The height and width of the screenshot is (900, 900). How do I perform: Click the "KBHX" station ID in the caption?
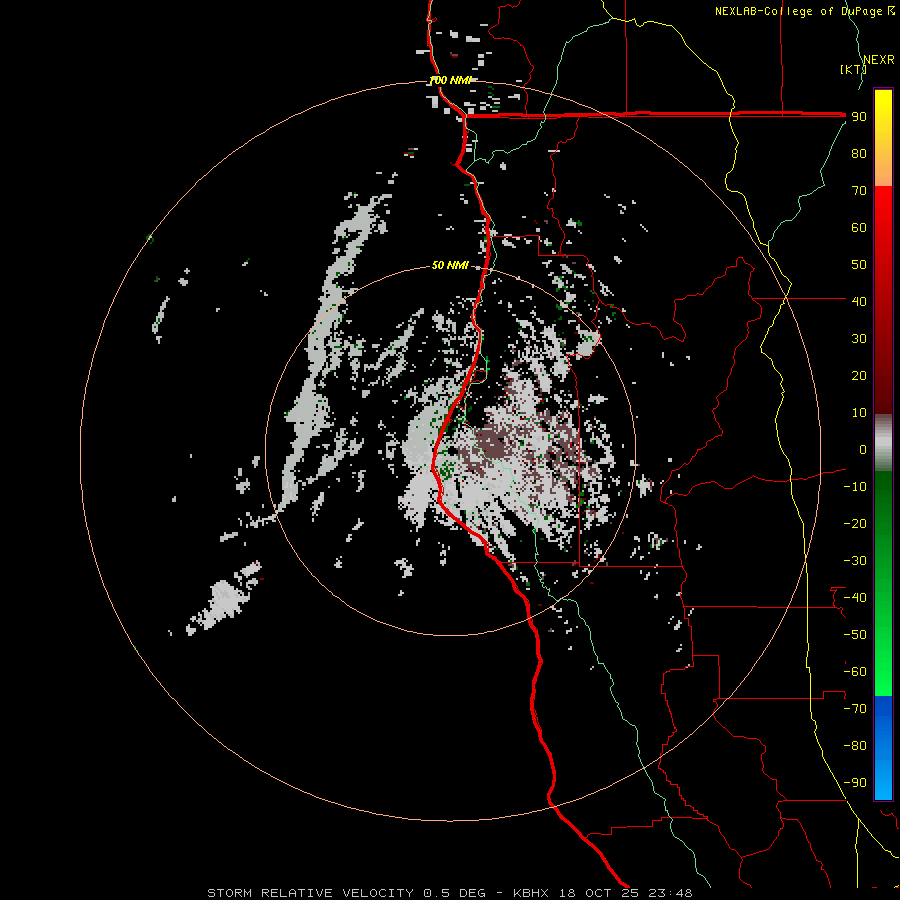pyautogui.click(x=530, y=893)
